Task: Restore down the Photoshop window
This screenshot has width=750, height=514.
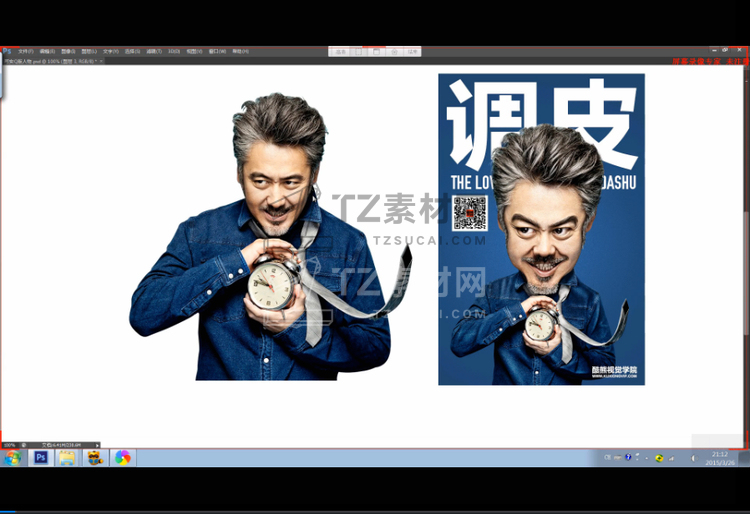Action: click(x=726, y=50)
